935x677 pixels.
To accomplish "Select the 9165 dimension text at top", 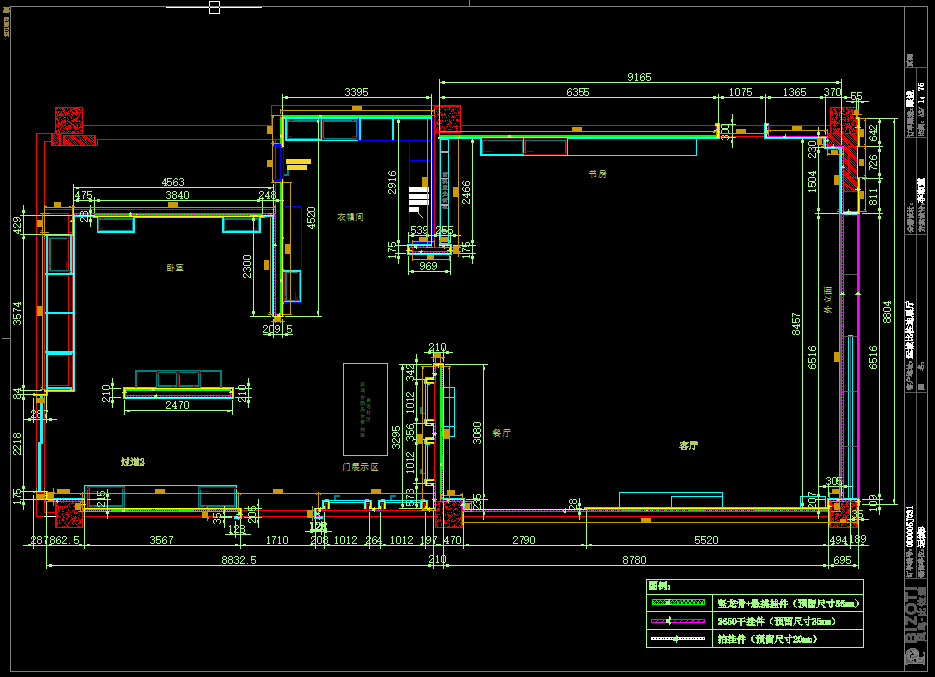I will click(x=639, y=77).
